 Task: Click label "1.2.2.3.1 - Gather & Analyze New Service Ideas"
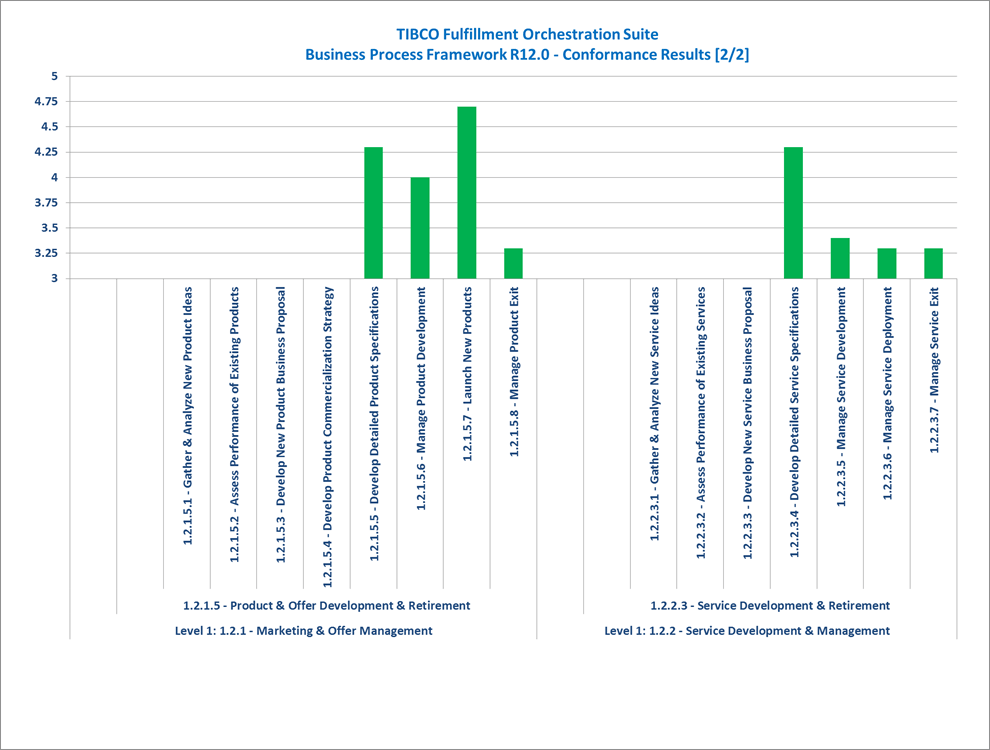coord(654,414)
